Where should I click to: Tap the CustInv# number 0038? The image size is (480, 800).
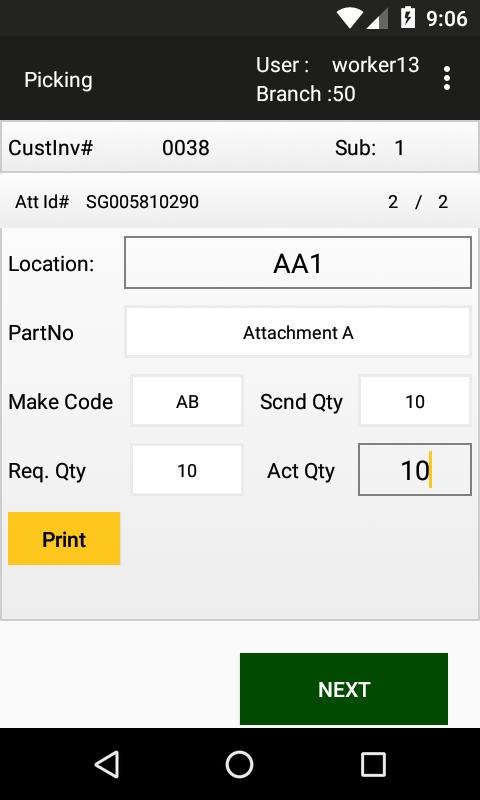186,148
